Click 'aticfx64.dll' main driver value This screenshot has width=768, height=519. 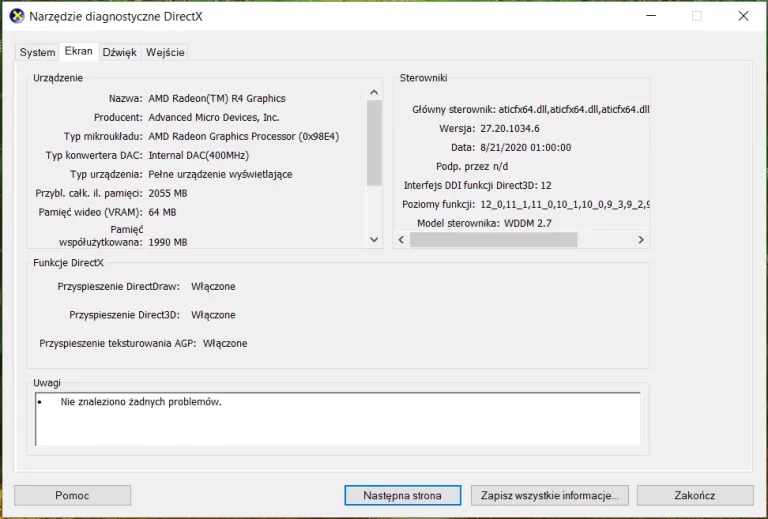(574, 110)
